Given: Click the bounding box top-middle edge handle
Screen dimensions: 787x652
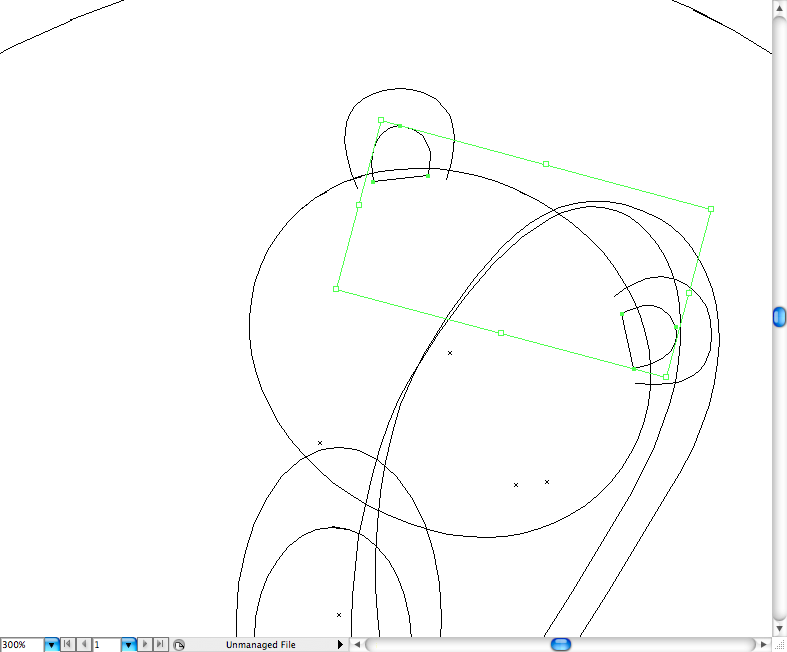Looking at the screenshot, I should (x=546, y=163).
